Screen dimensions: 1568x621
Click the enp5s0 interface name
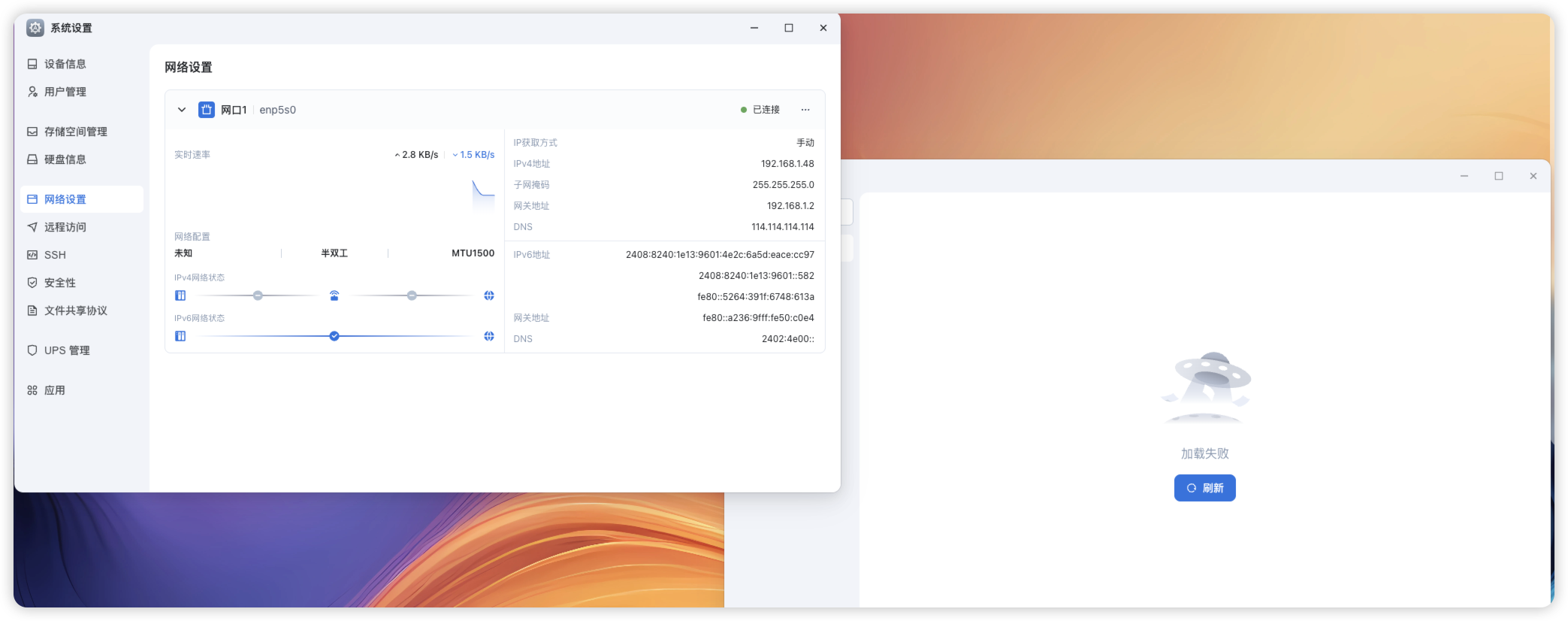[278, 110]
